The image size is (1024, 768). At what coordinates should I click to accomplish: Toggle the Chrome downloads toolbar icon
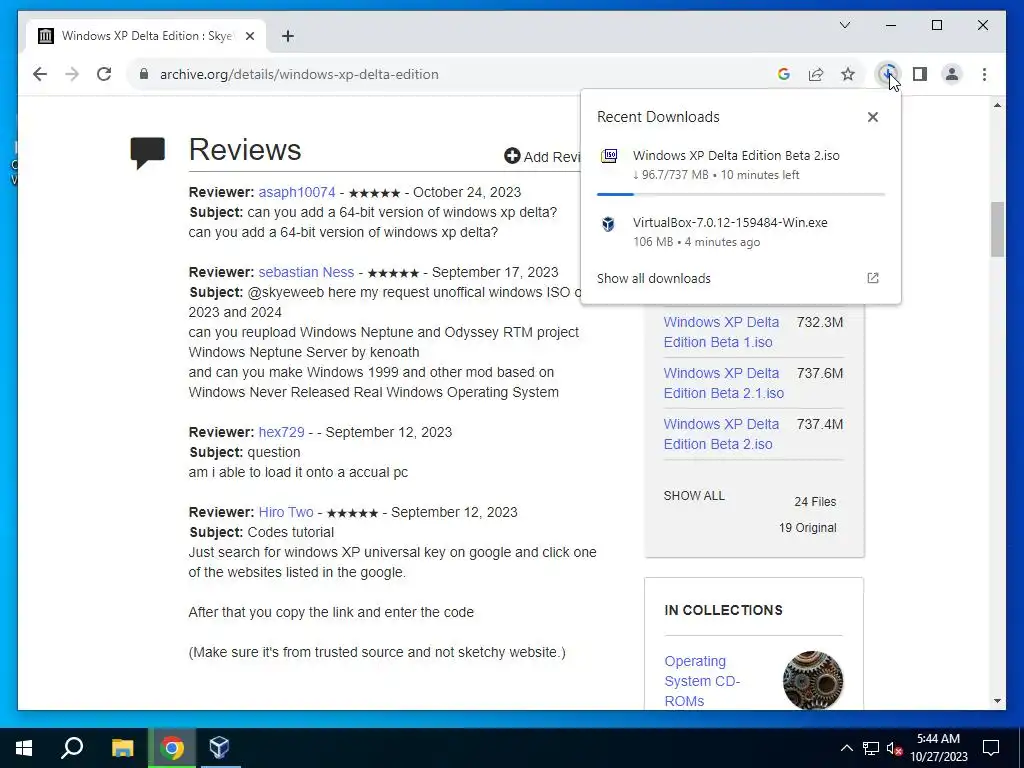888,74
